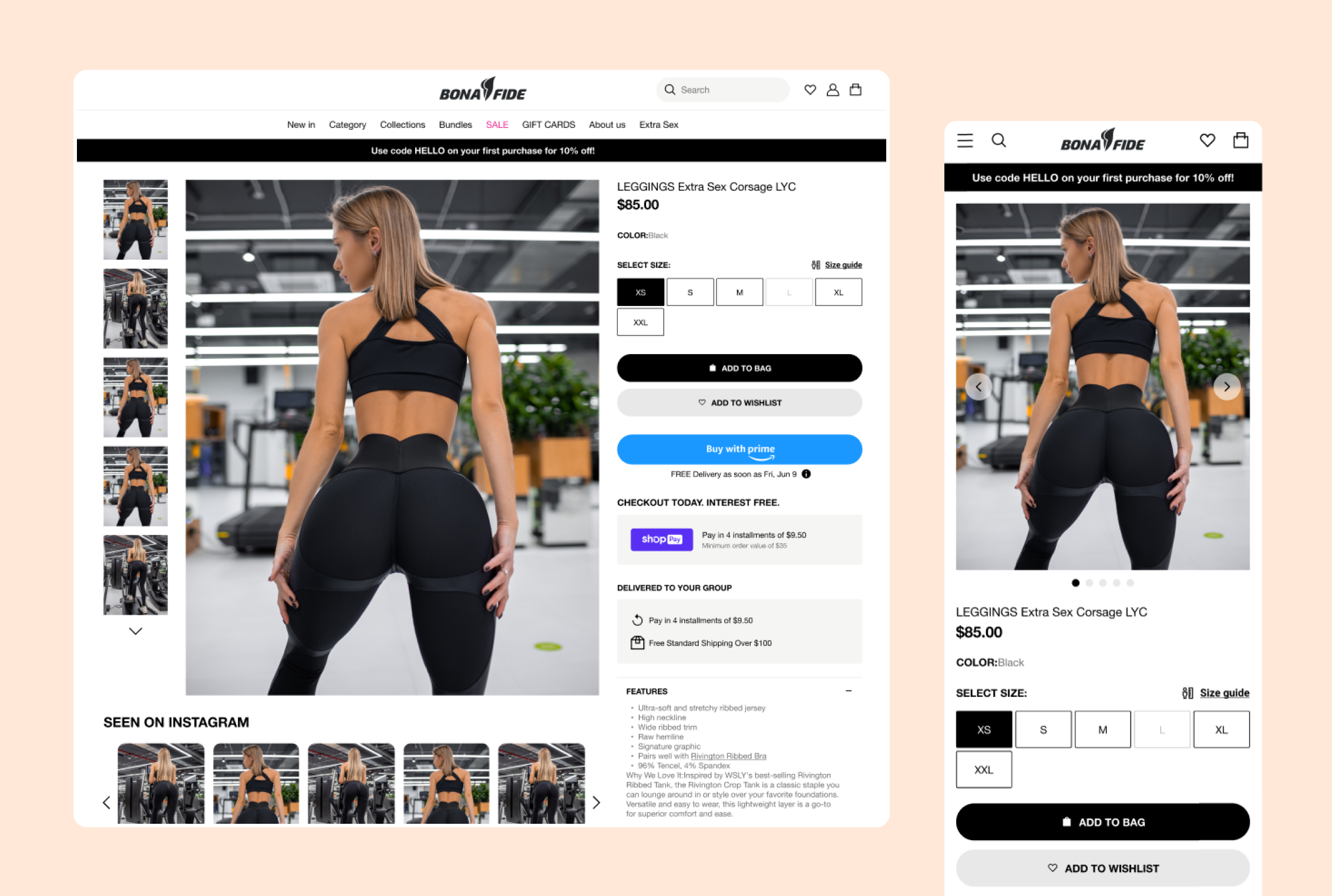Screen dimensions: 1332x896
Task: Click the wishlist heart icon in header
Action: (x=810, y=90)
